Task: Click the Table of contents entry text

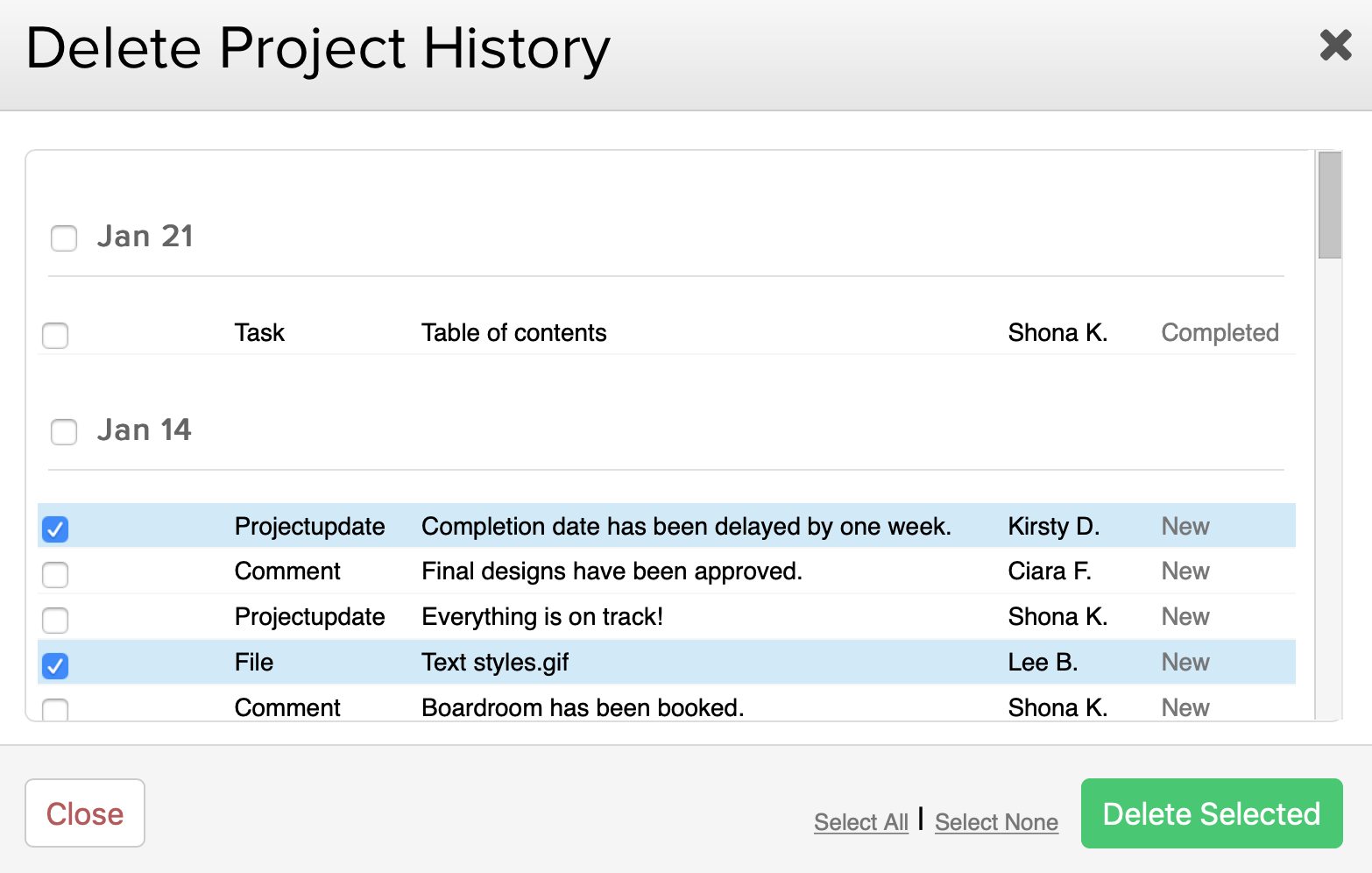Action: click(513, 333)
